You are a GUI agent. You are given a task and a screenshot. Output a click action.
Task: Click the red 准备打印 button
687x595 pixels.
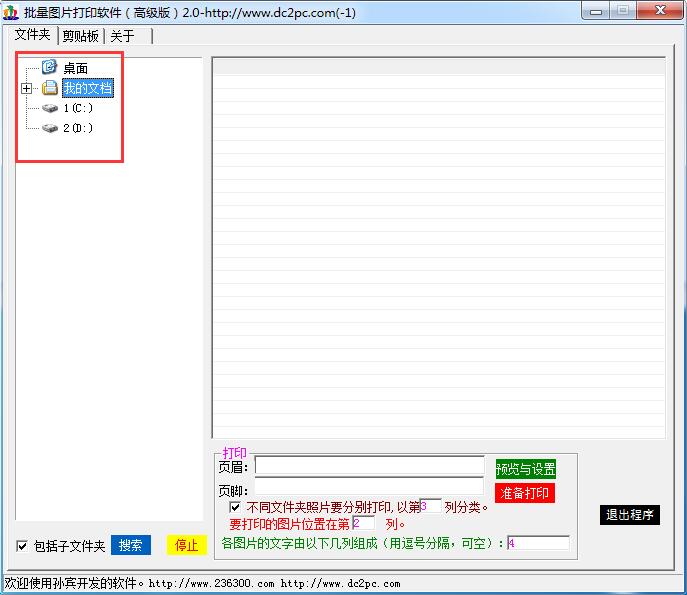pyautogui.click(x=525, y=493)
